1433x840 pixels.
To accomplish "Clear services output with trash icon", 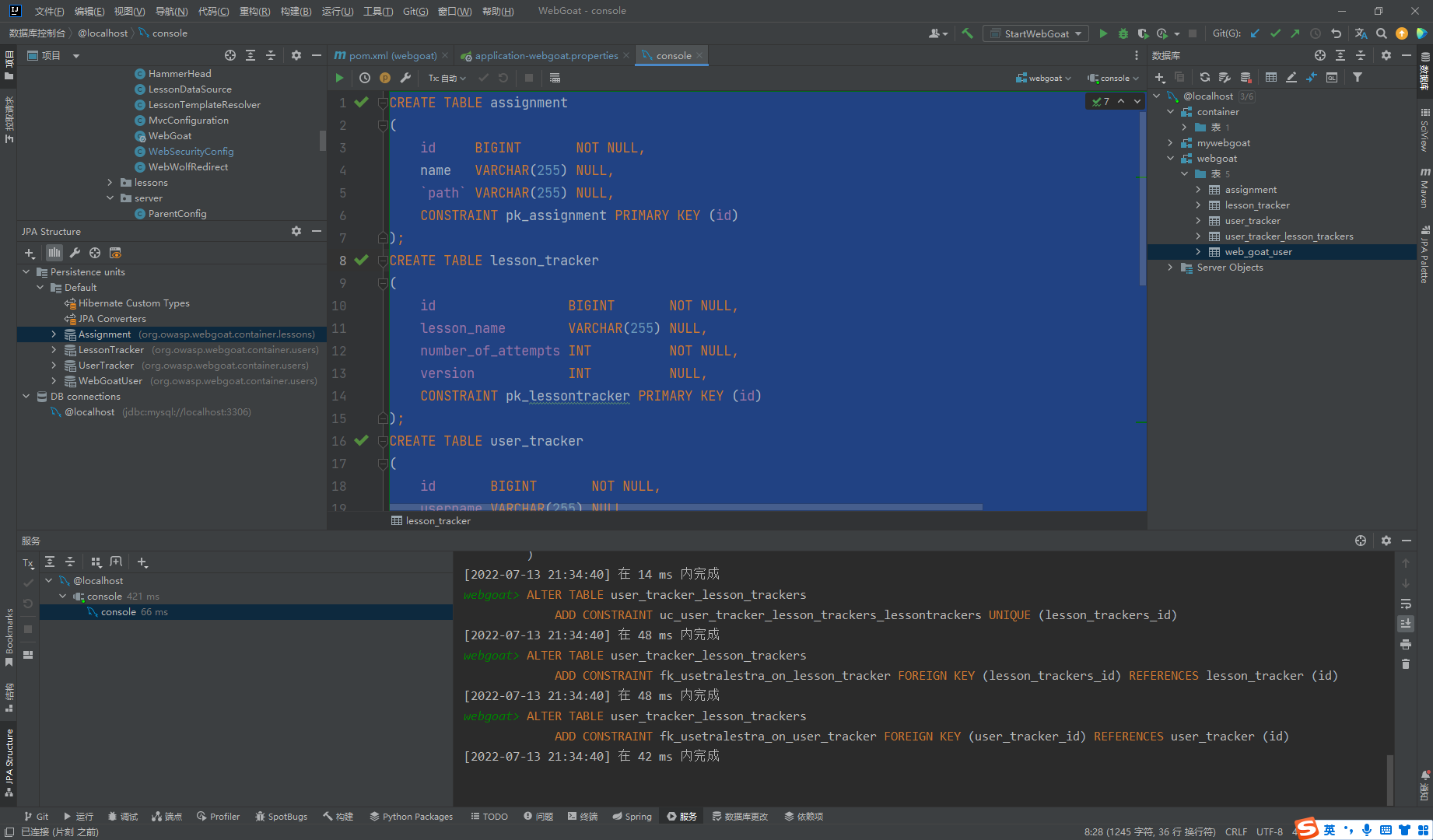I will tap(1406, 664).
